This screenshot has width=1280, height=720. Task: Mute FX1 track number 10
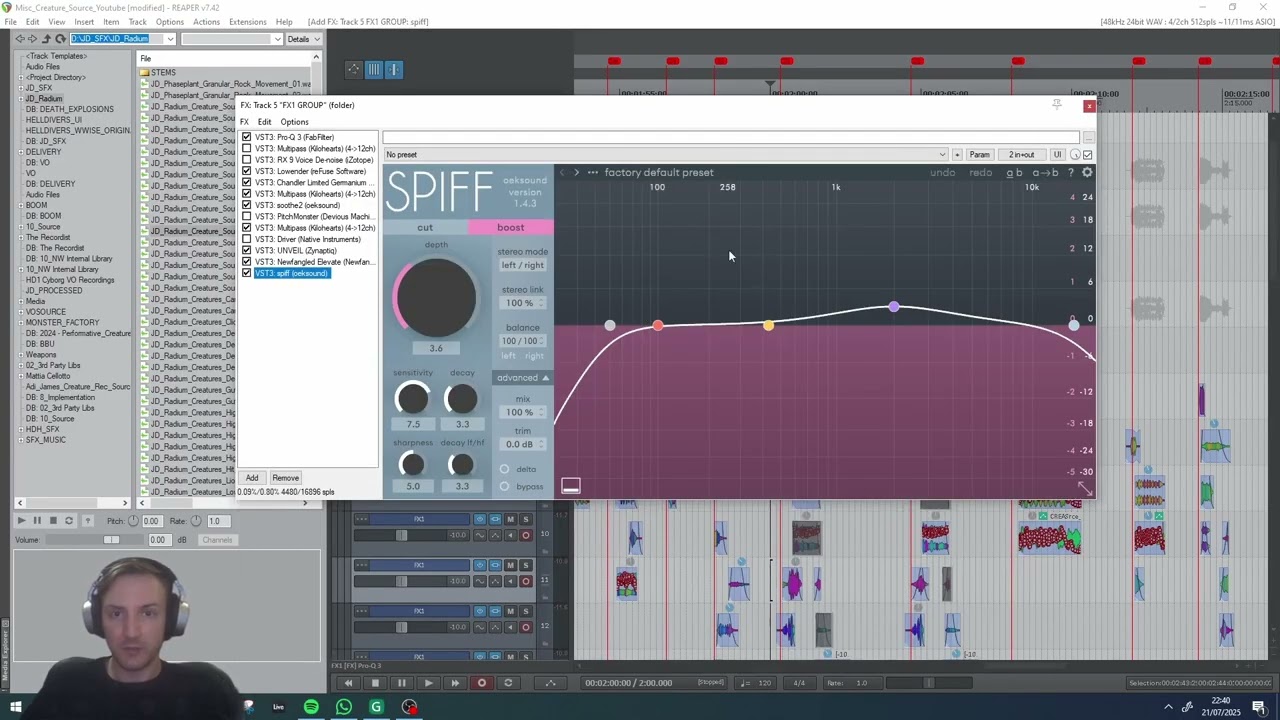(510, 519)
